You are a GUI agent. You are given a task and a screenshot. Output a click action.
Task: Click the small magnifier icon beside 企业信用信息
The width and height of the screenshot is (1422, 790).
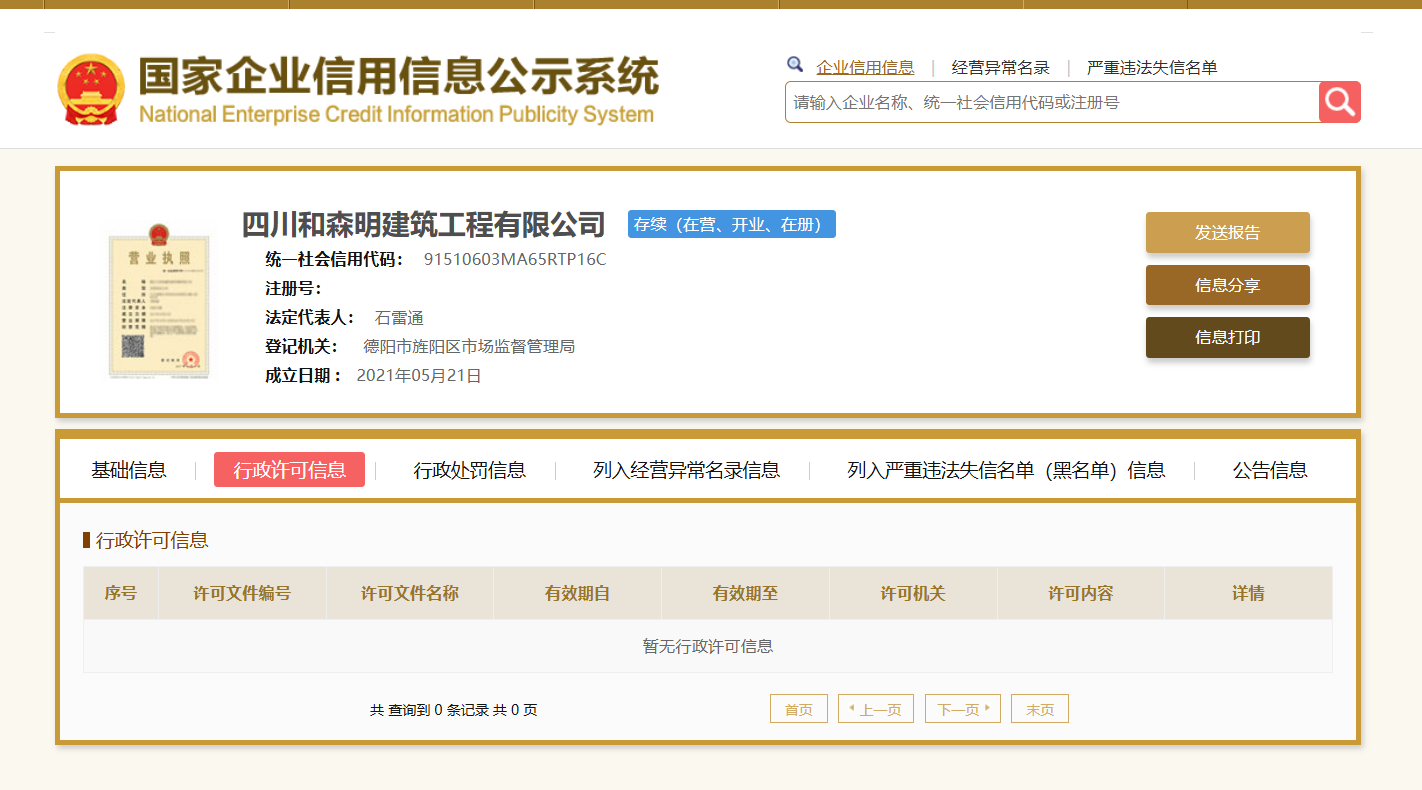[x=795, y=65]
